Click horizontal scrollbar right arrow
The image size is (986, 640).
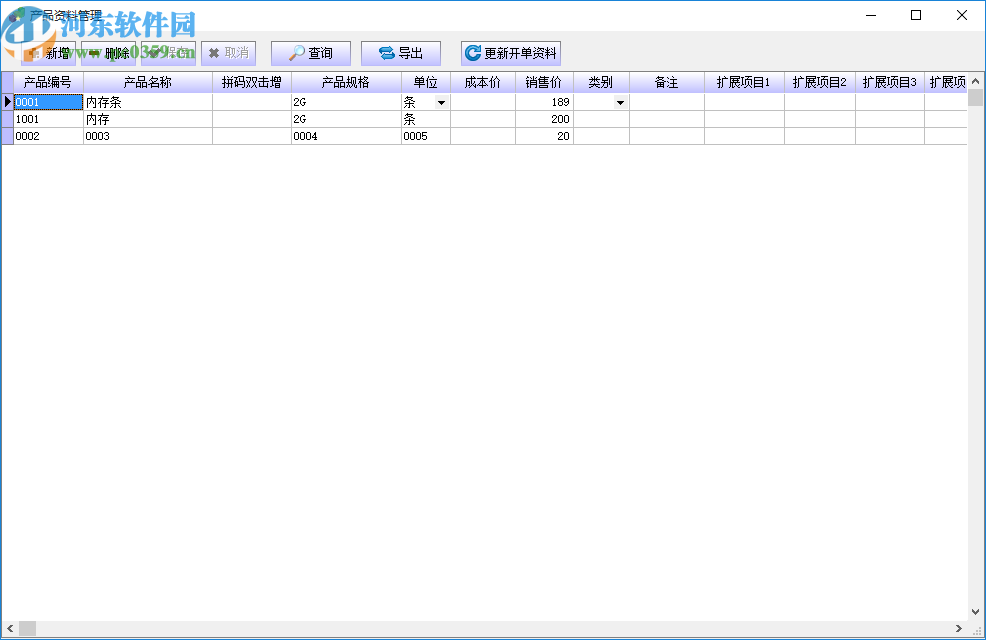point(959,628)
